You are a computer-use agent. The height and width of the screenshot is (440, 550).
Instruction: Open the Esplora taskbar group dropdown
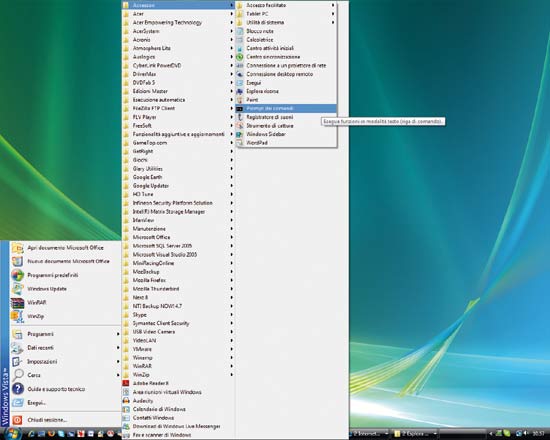point(435,434)
